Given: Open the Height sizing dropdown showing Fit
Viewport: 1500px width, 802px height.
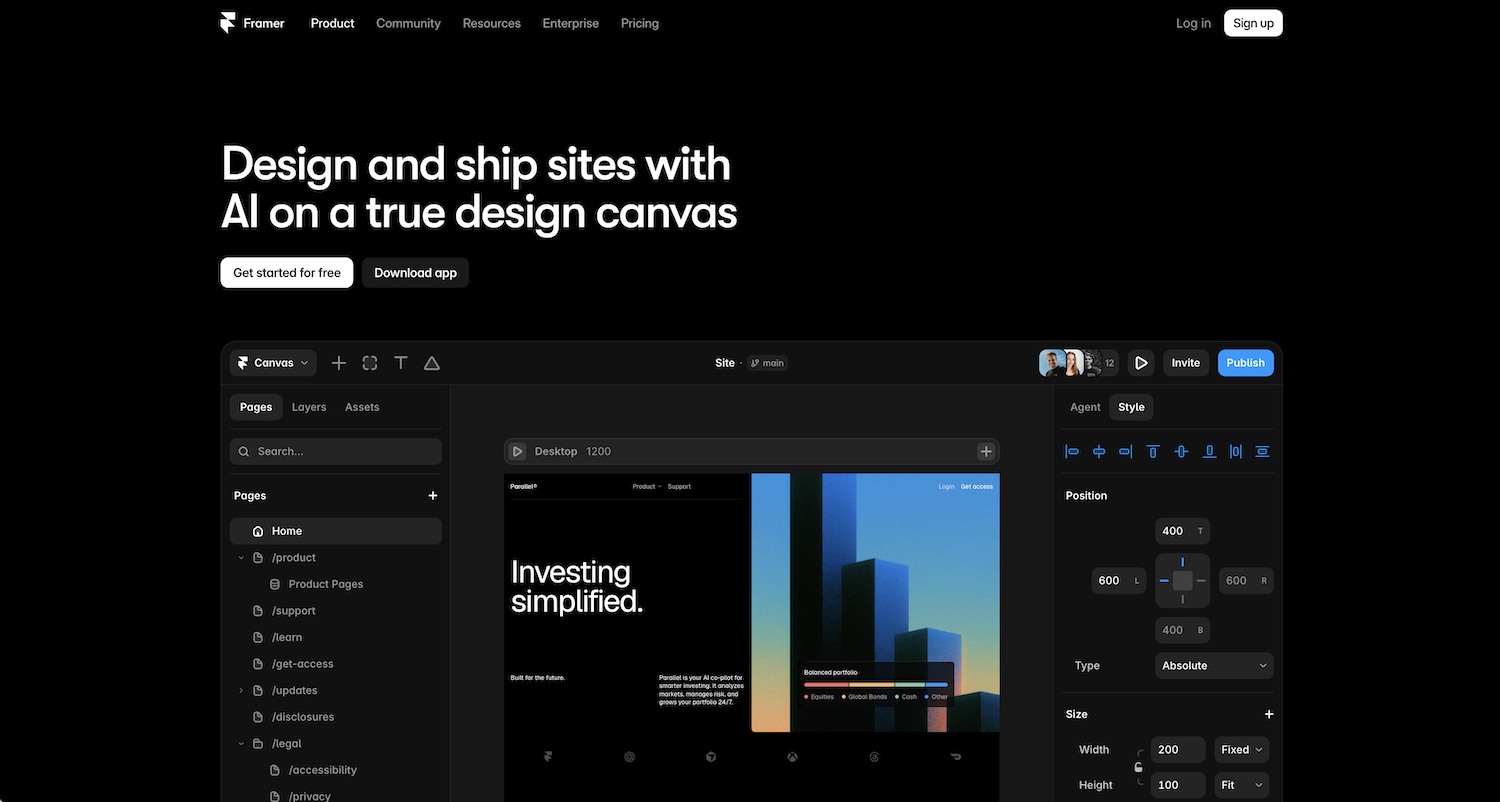Looking at the screenshot, I should [1241, 785].
